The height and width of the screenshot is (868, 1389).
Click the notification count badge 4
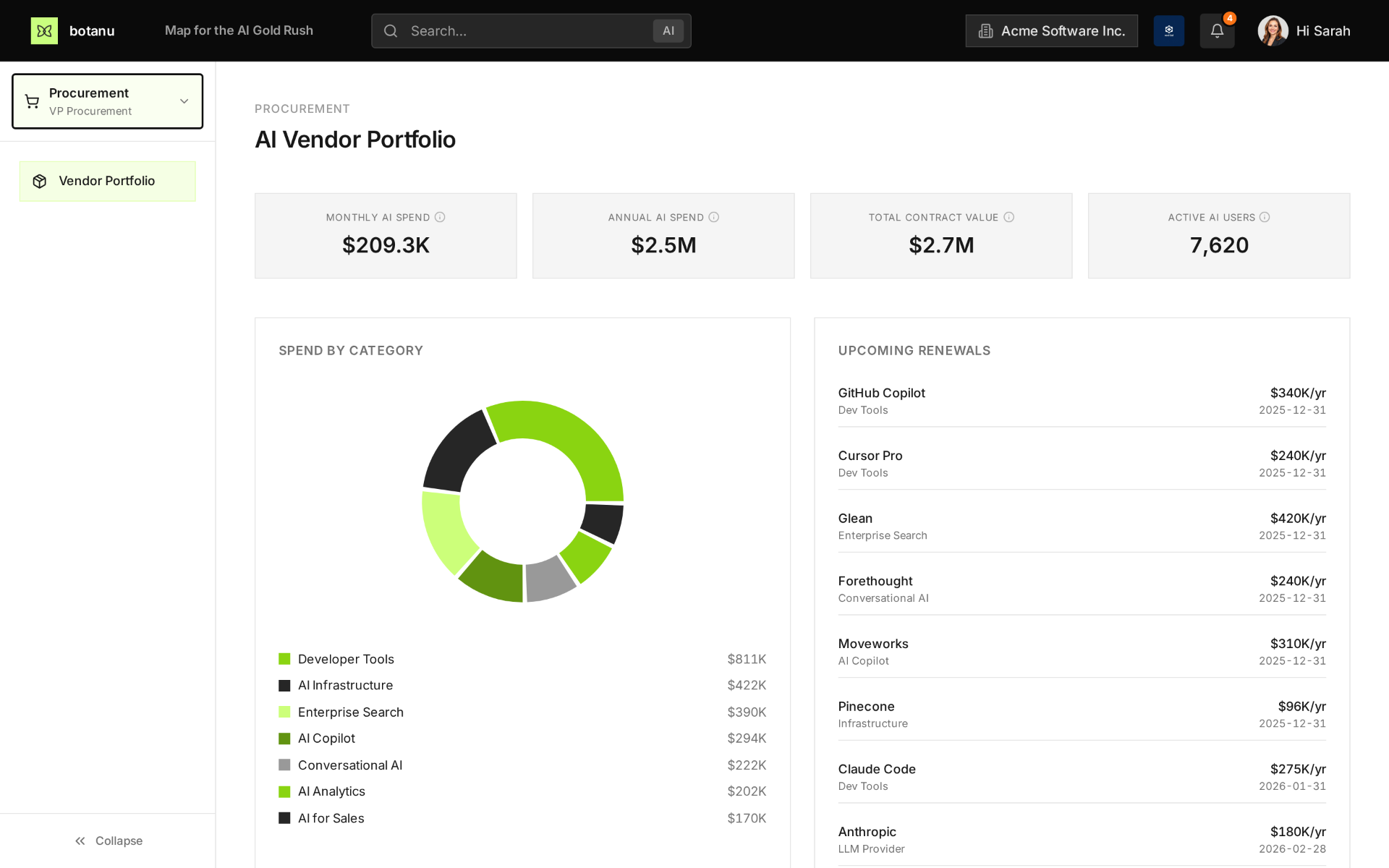click(x=1229, y=18)
